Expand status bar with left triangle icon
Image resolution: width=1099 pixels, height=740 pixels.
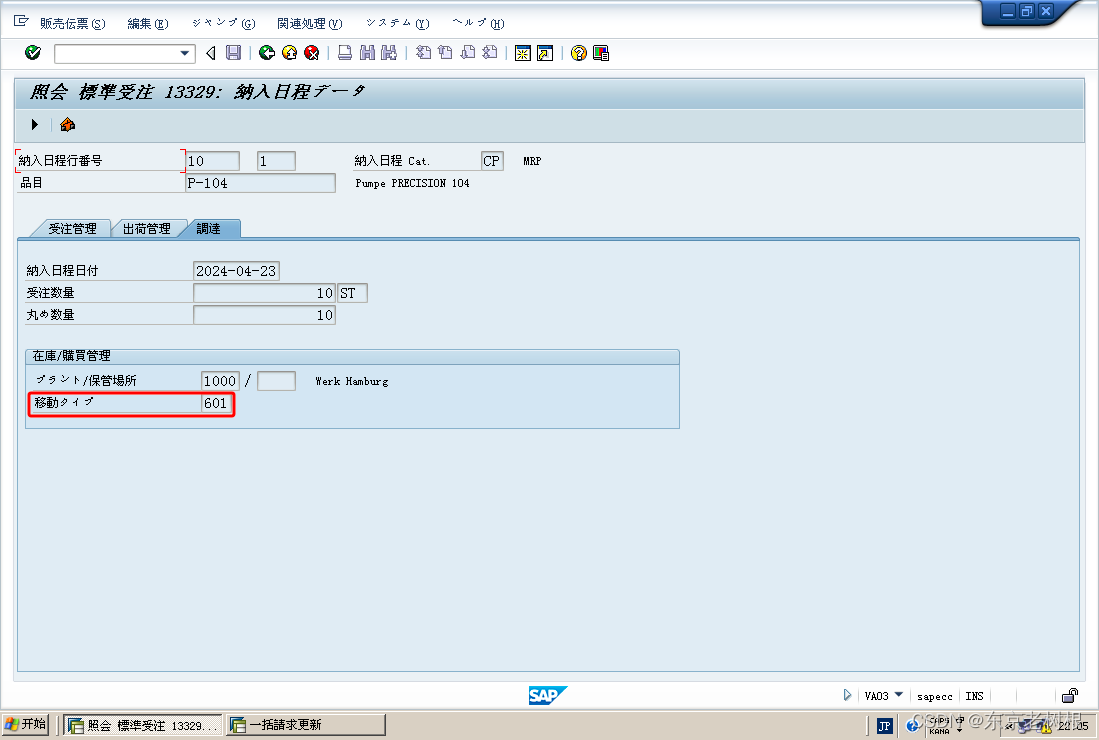(x=847, y=695)
